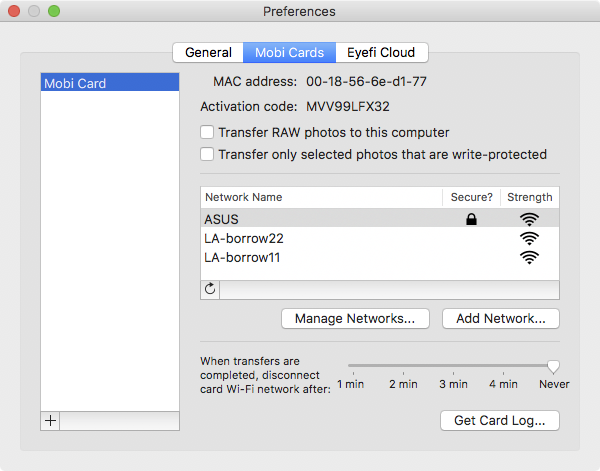Switch to the General tab
Screen dimensions: 600x471
tap(208, 53)
